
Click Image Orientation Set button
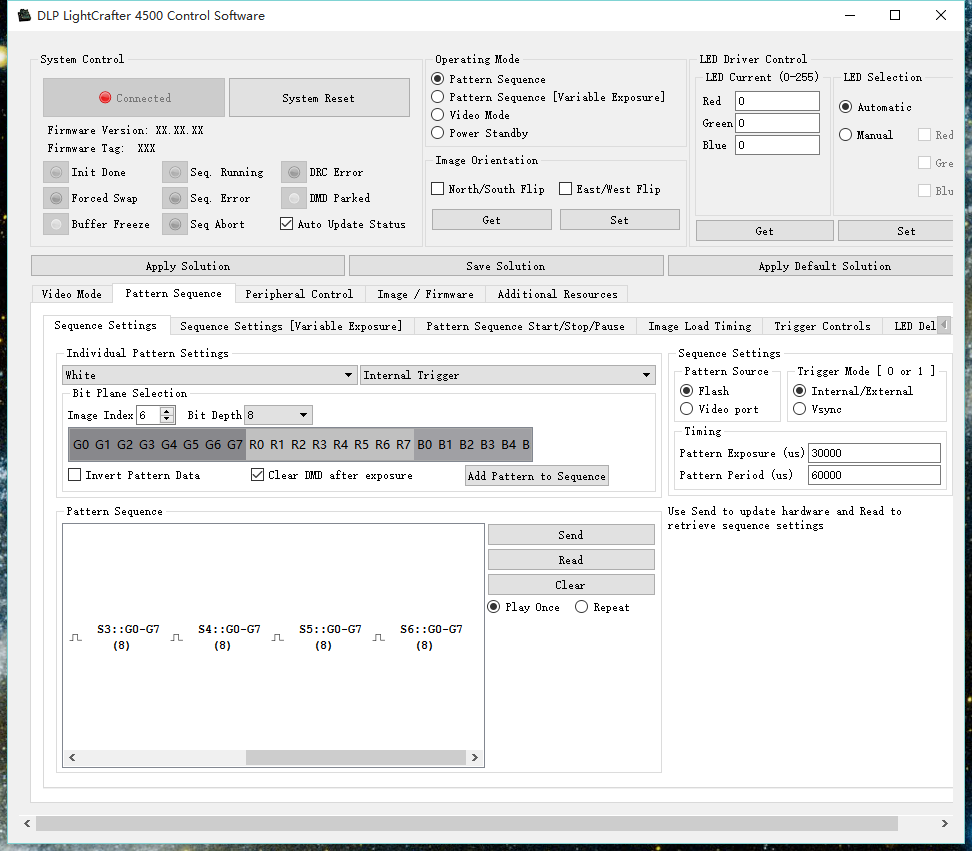[x=619, y=220]
